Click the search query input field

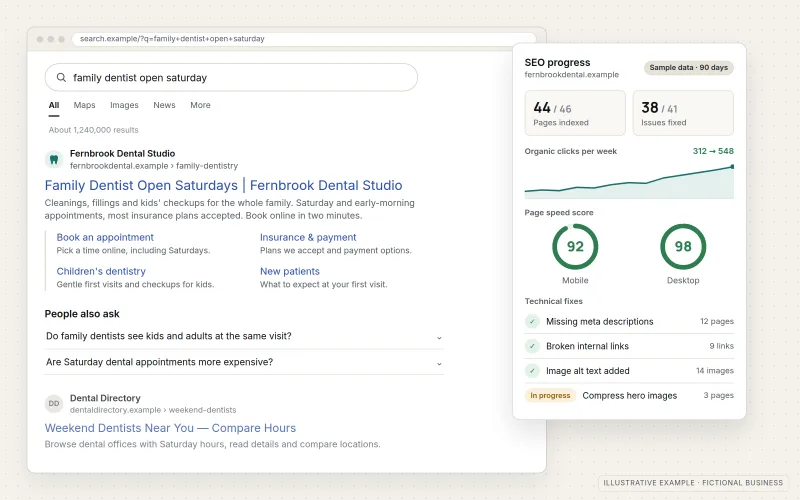pyautogui.click(x=231, y=78)
